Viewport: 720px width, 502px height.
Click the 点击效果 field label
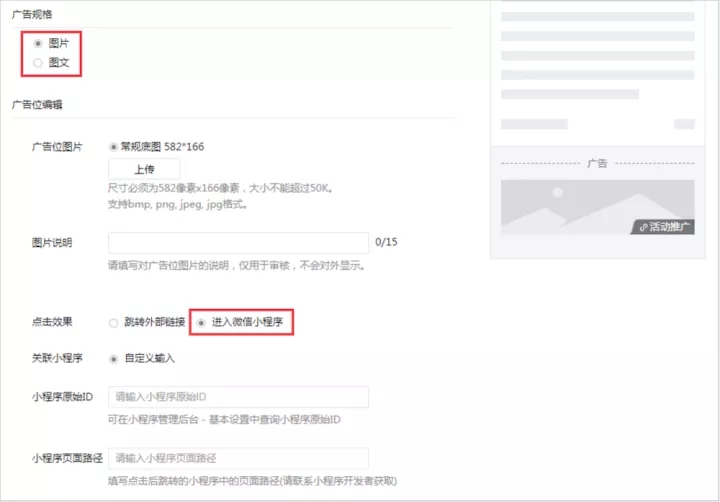[x=51, y=323]
